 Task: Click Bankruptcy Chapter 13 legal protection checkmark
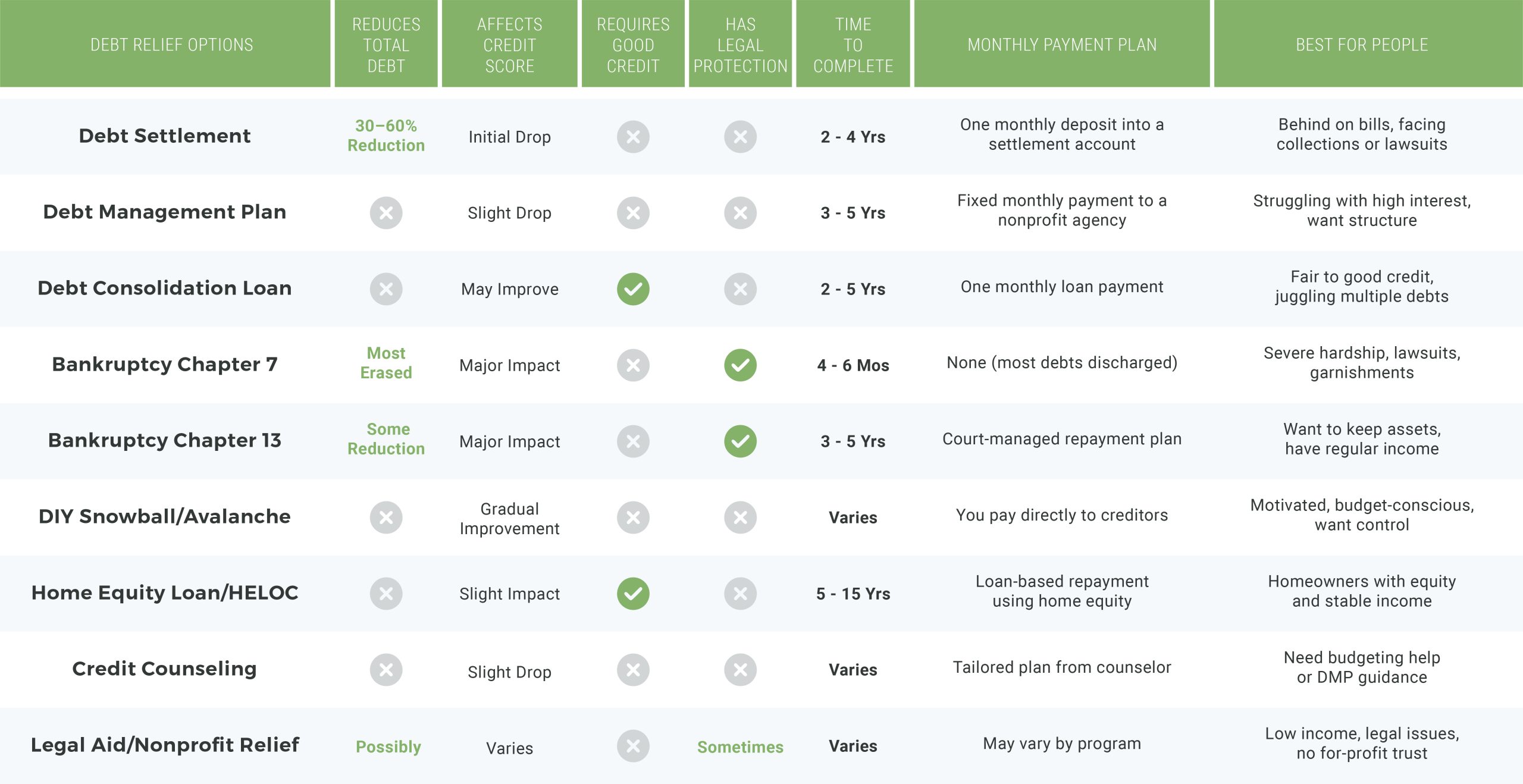[740, 441]
